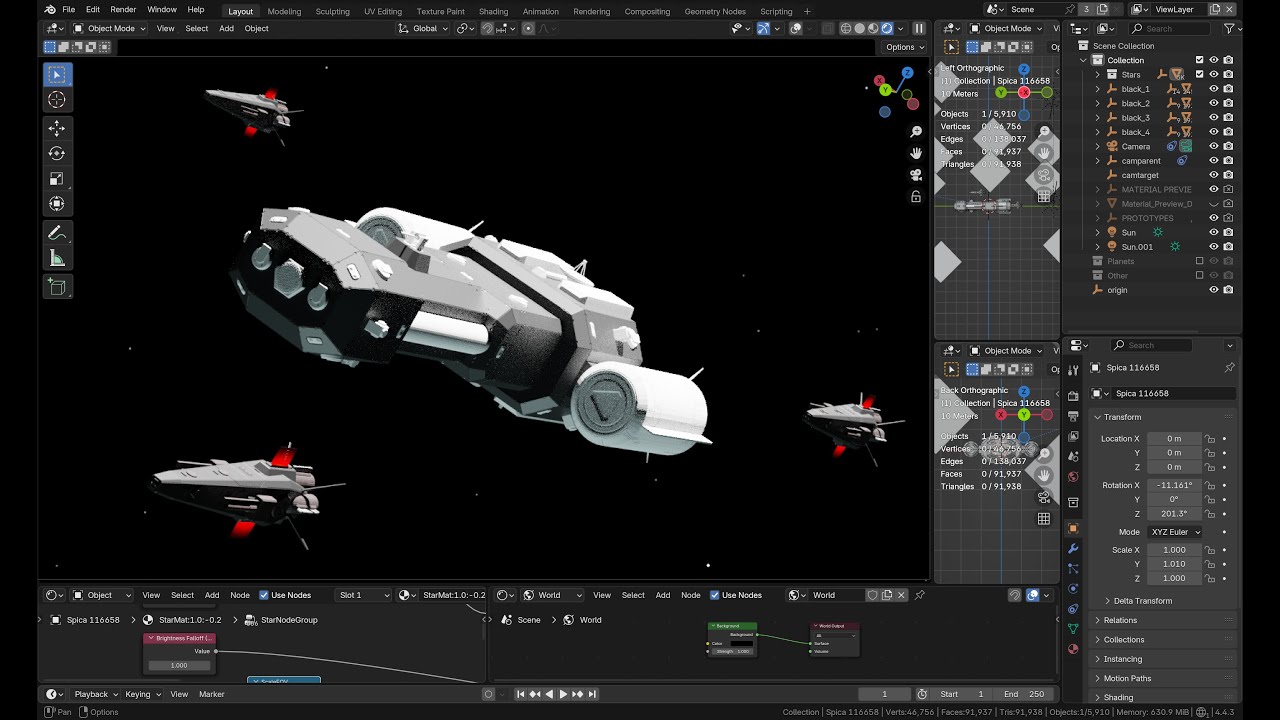This screenshot has height=720, width=1280.
Task: Click the zoom magnifier in main viewport
Action: click(915, 132)
